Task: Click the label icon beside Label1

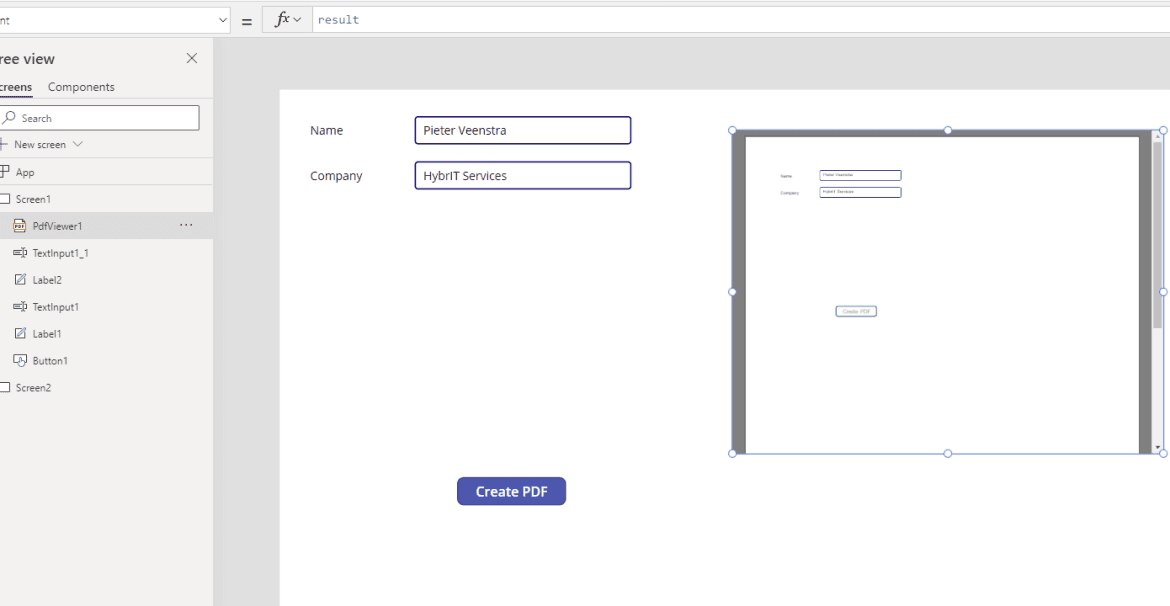Action: tap(20, 334)
